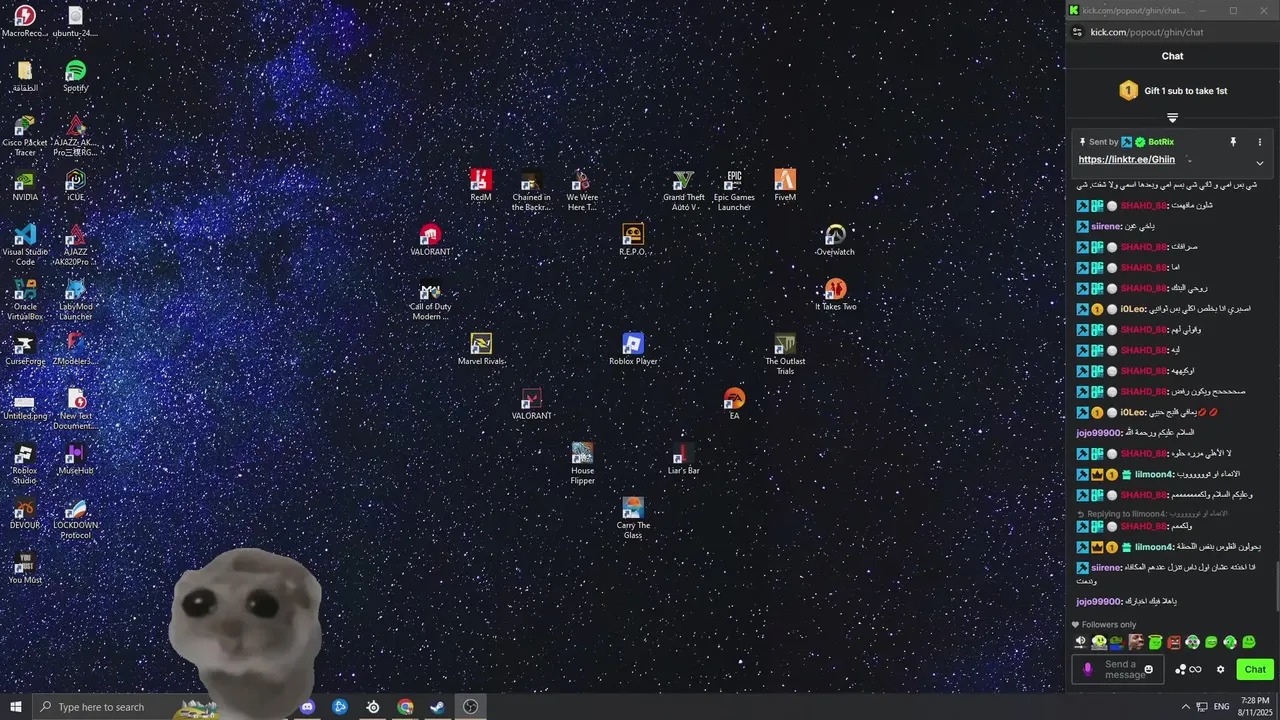The image size is (1280, 720).
Task: Launch Cisco Packet Tracer shortcut
Action: coord(25,136)
